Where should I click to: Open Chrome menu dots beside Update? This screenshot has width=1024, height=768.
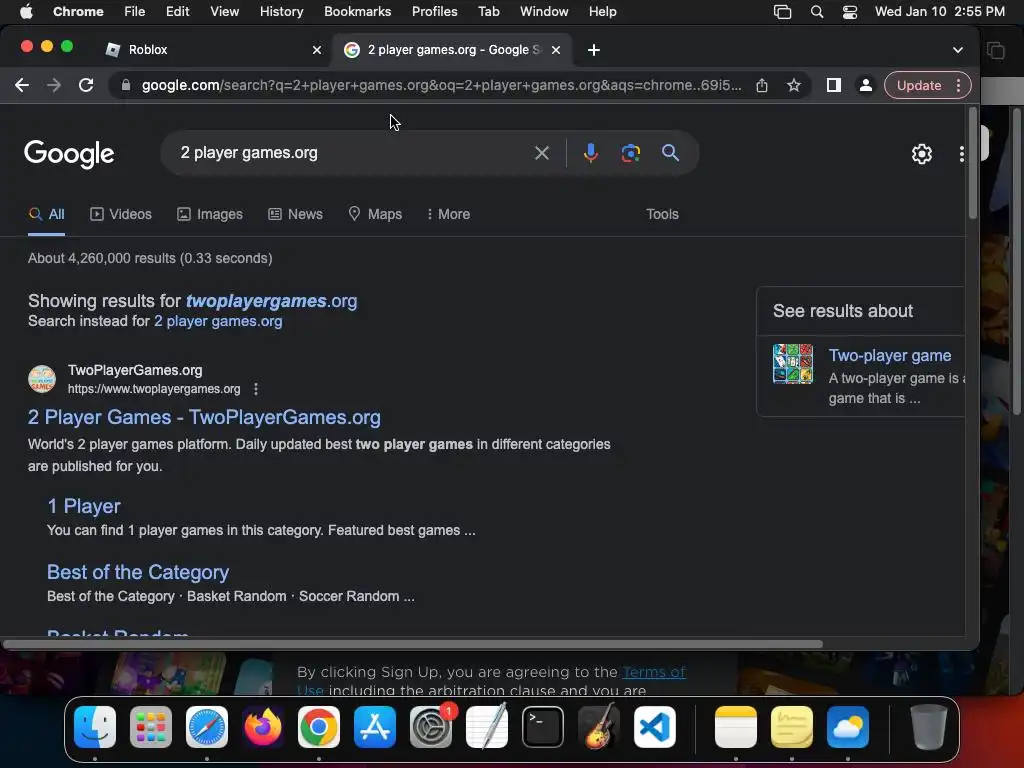[x=958, y=85]
